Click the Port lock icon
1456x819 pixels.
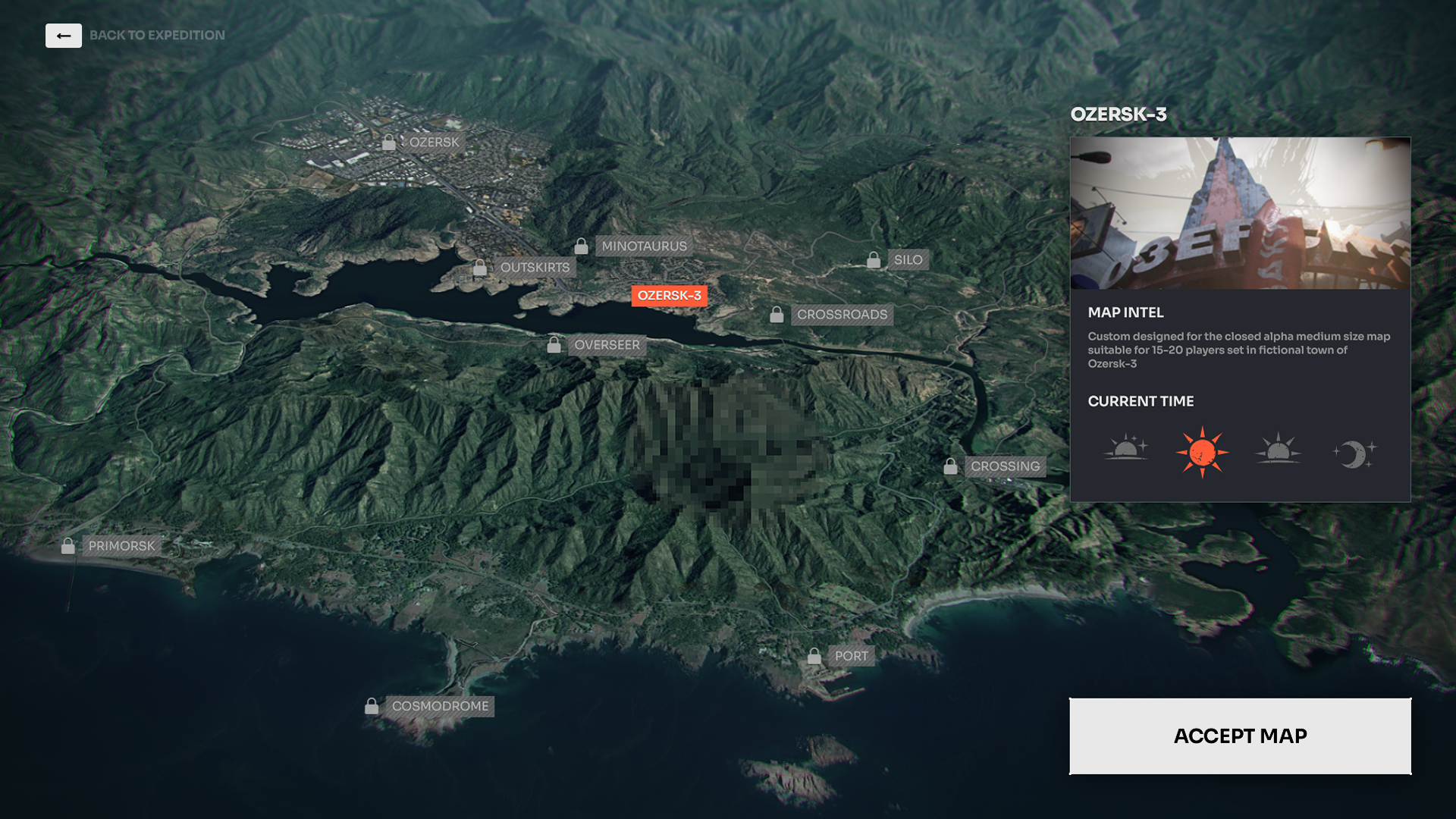coord(814,656)
